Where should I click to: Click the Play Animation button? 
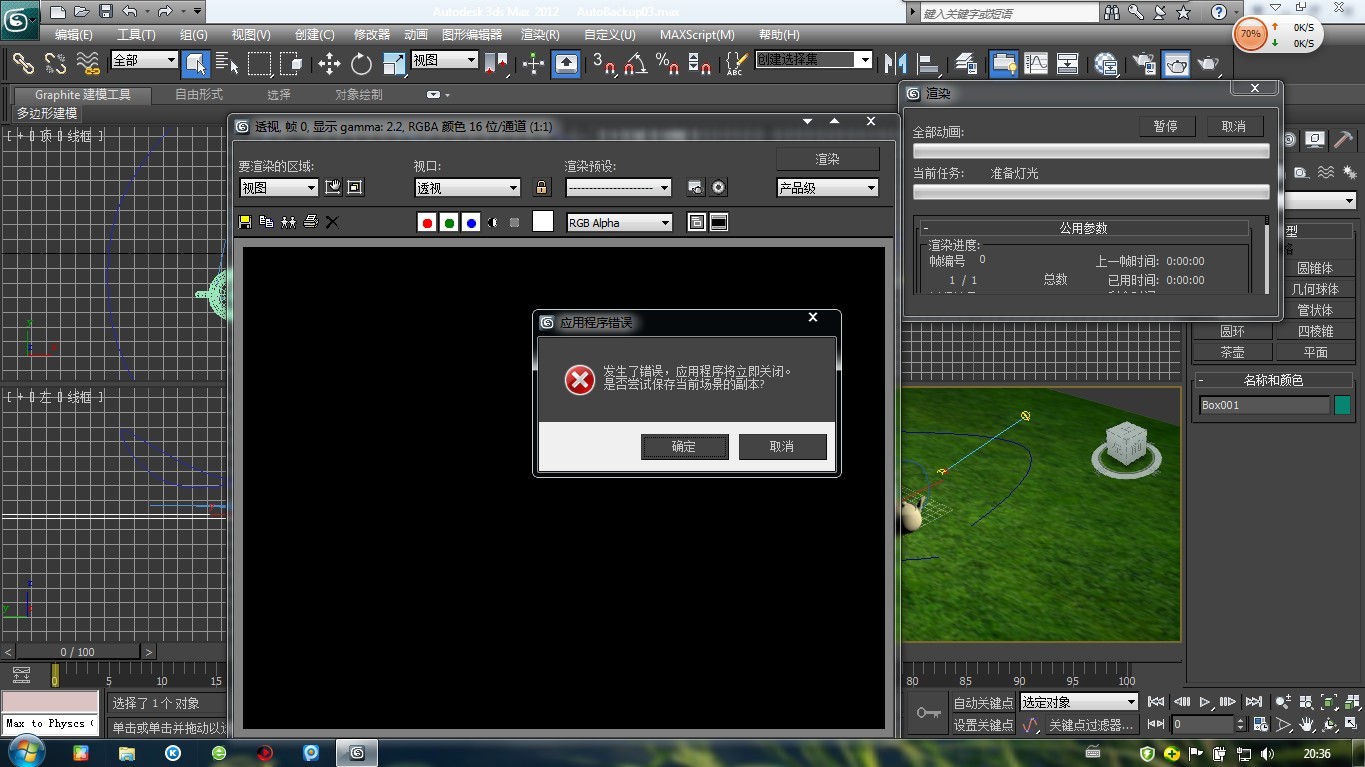pos(1205,702)
